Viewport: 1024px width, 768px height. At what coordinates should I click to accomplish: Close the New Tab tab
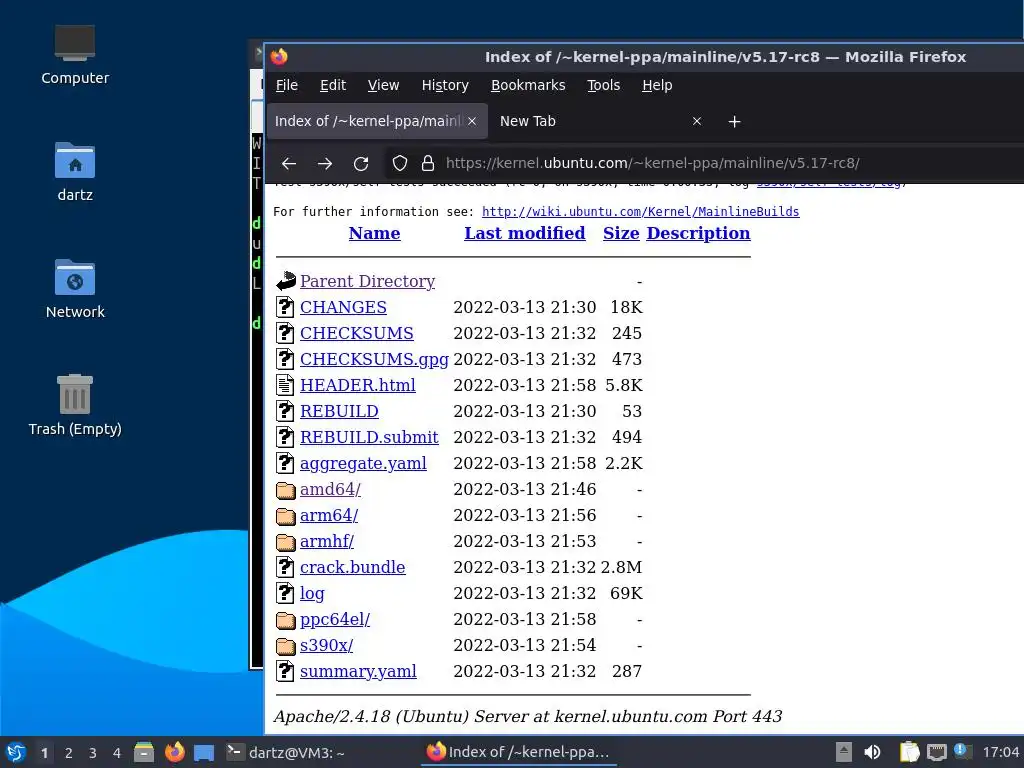point(697,121)
